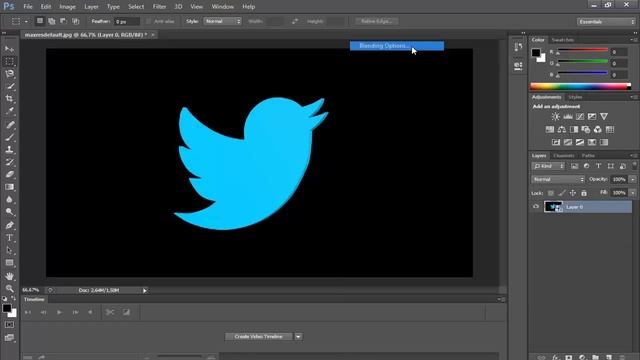This screenshot has height=360, width=640.
Task: Select the Move tool
Action: 9,49
